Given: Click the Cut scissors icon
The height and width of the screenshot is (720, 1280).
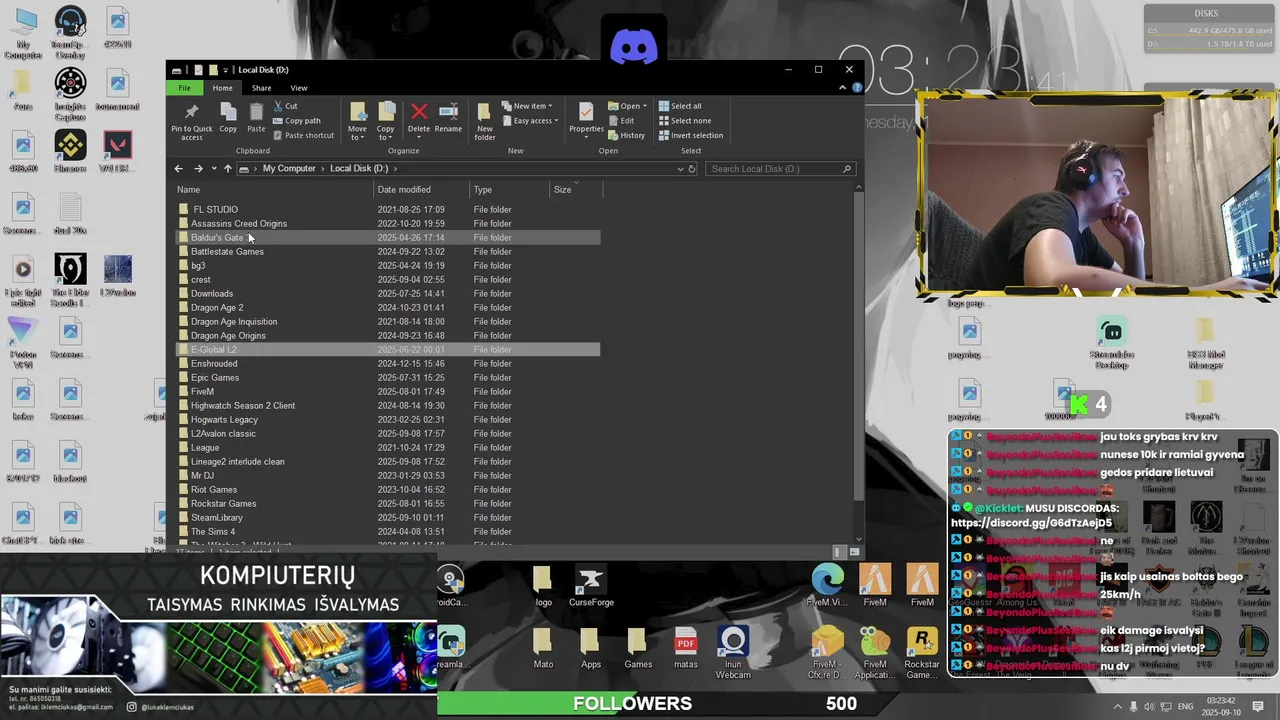Looking at the screenshot, I should click(x=277, y=106).
